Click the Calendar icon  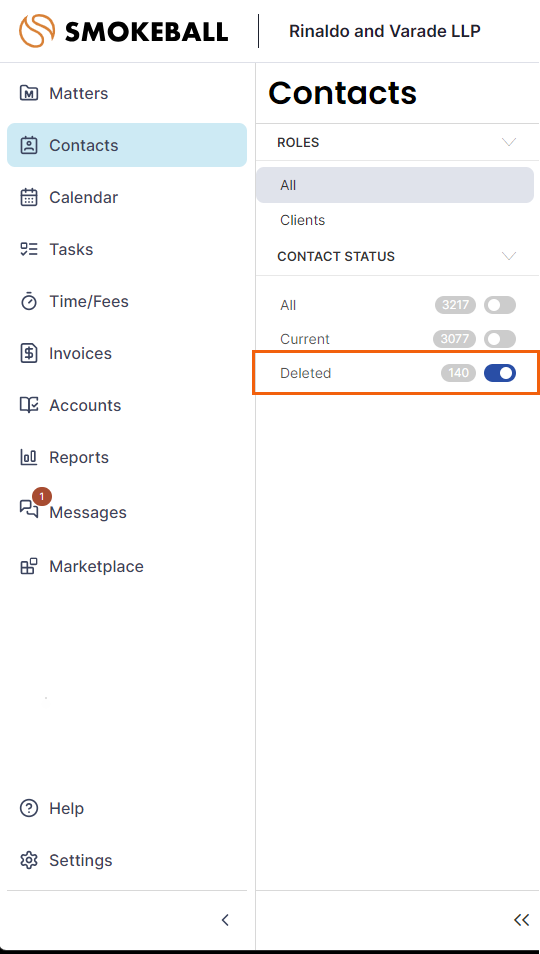pos(29,198)
